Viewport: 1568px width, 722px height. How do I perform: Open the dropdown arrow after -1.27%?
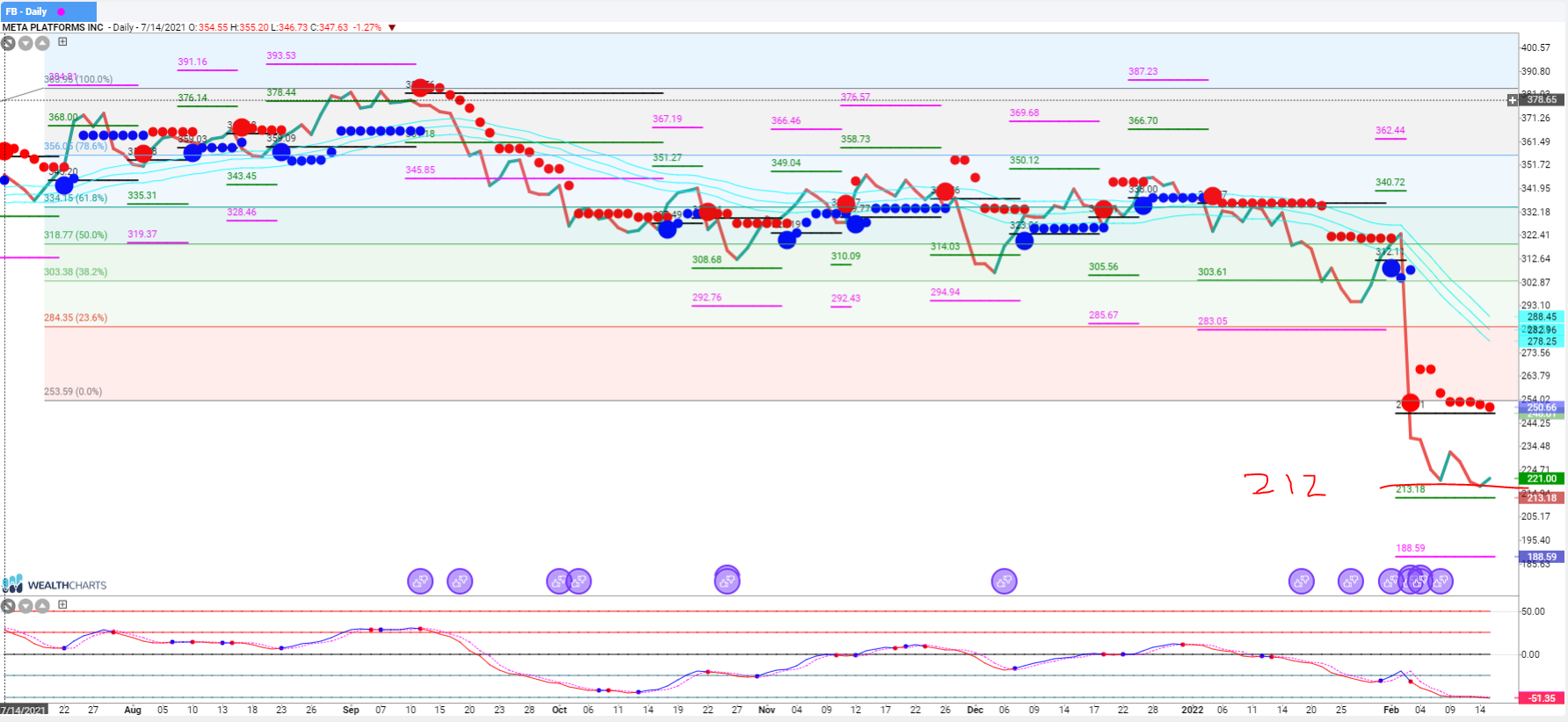392,27
